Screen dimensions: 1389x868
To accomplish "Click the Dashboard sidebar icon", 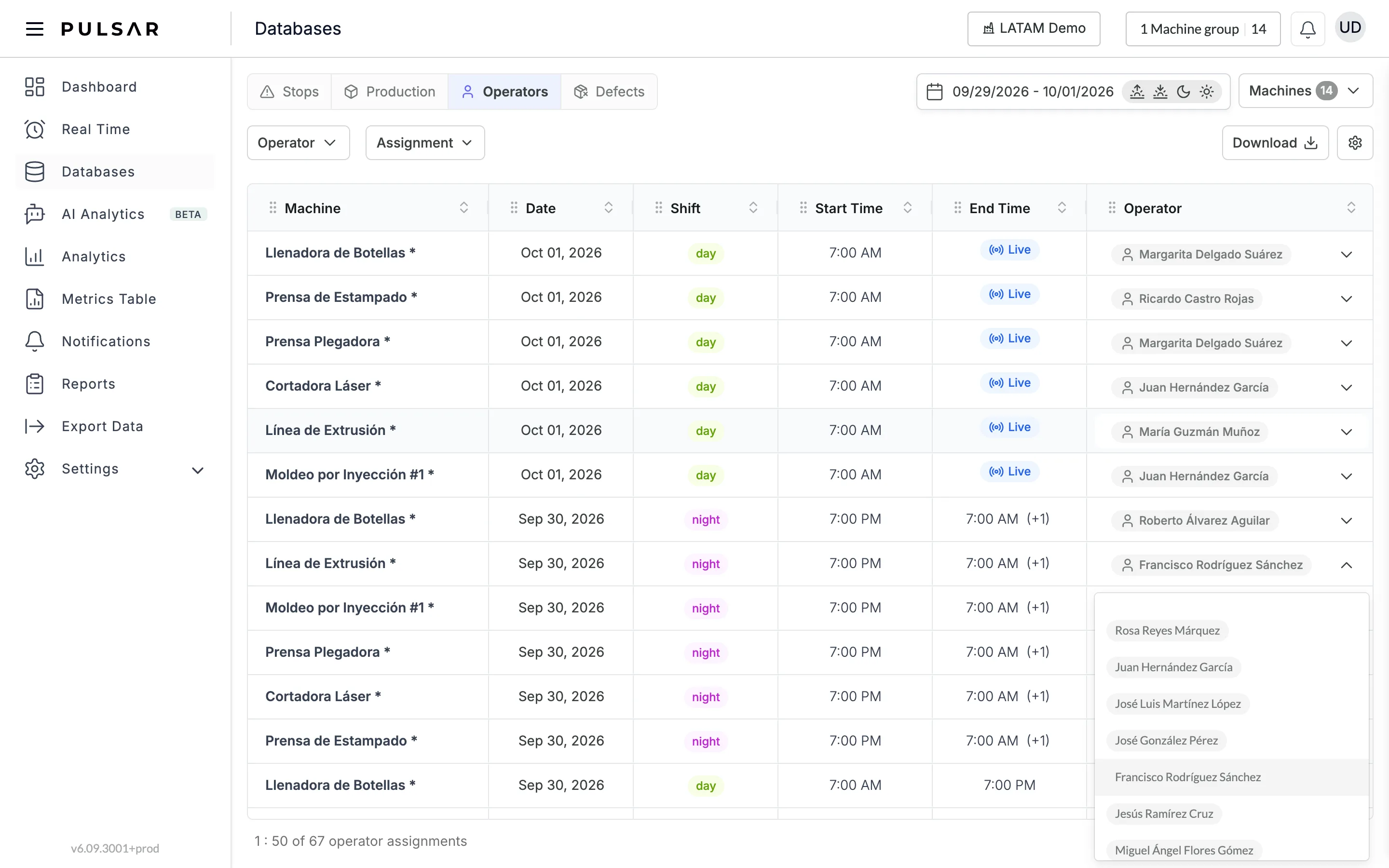I will click(x=34, y=87).
